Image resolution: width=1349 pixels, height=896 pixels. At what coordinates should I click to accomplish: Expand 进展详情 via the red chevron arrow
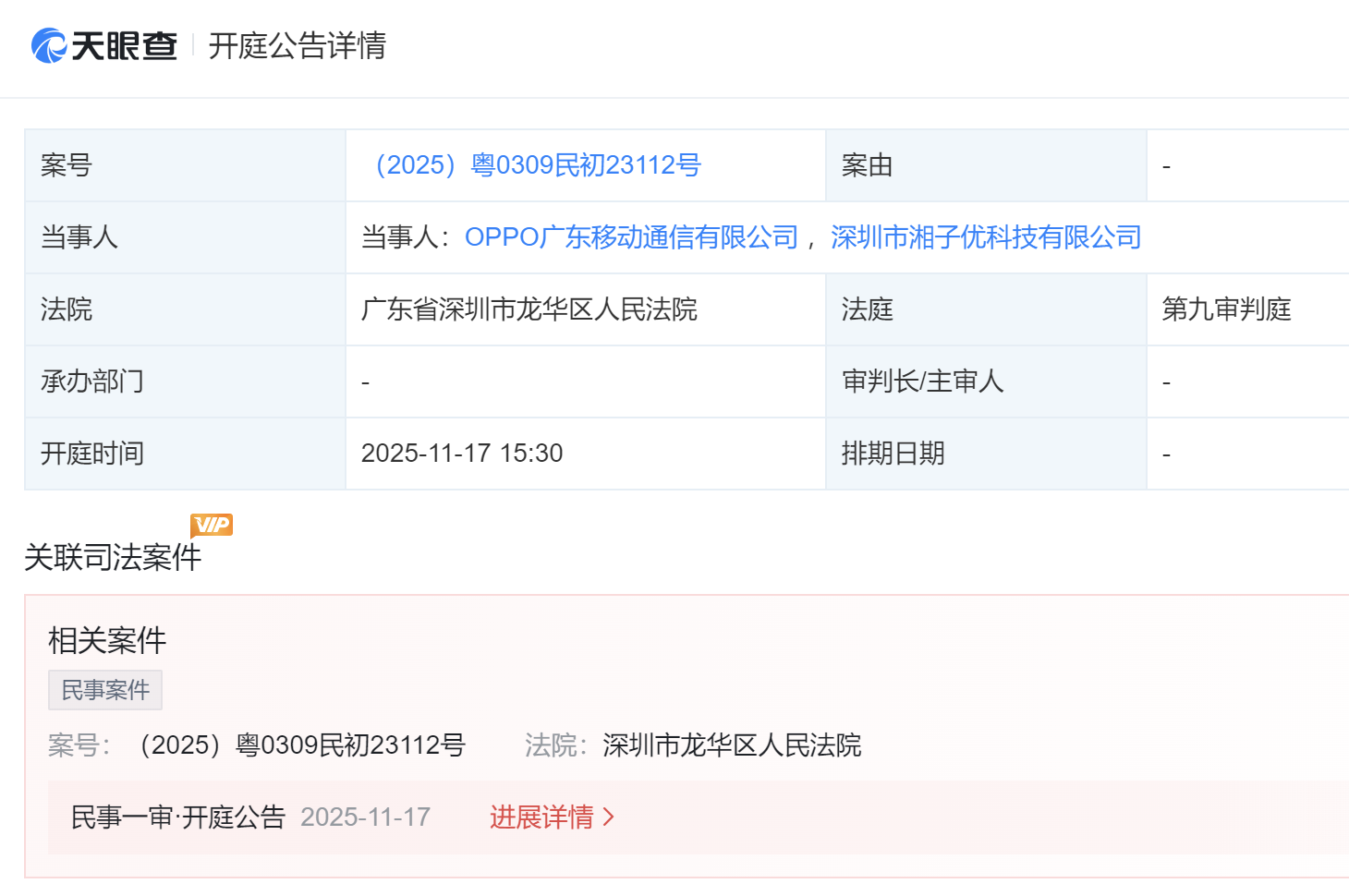pyautogui.click(x=608, y=817)
